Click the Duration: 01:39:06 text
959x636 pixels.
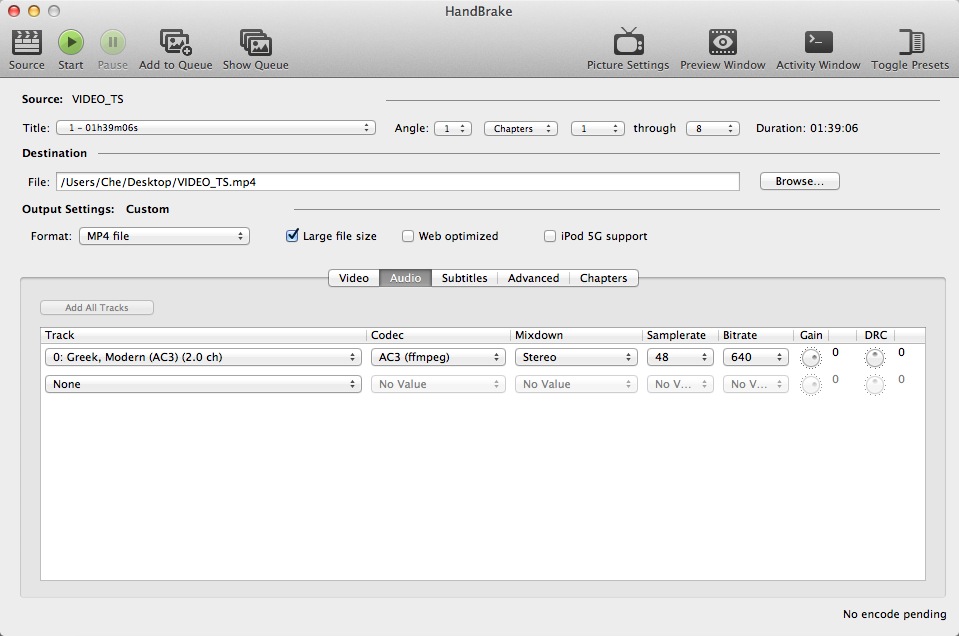pos(807,128)
